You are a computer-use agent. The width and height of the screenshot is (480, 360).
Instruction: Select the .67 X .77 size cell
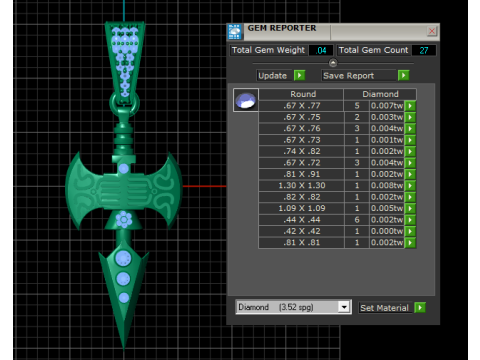pos(301,106)
